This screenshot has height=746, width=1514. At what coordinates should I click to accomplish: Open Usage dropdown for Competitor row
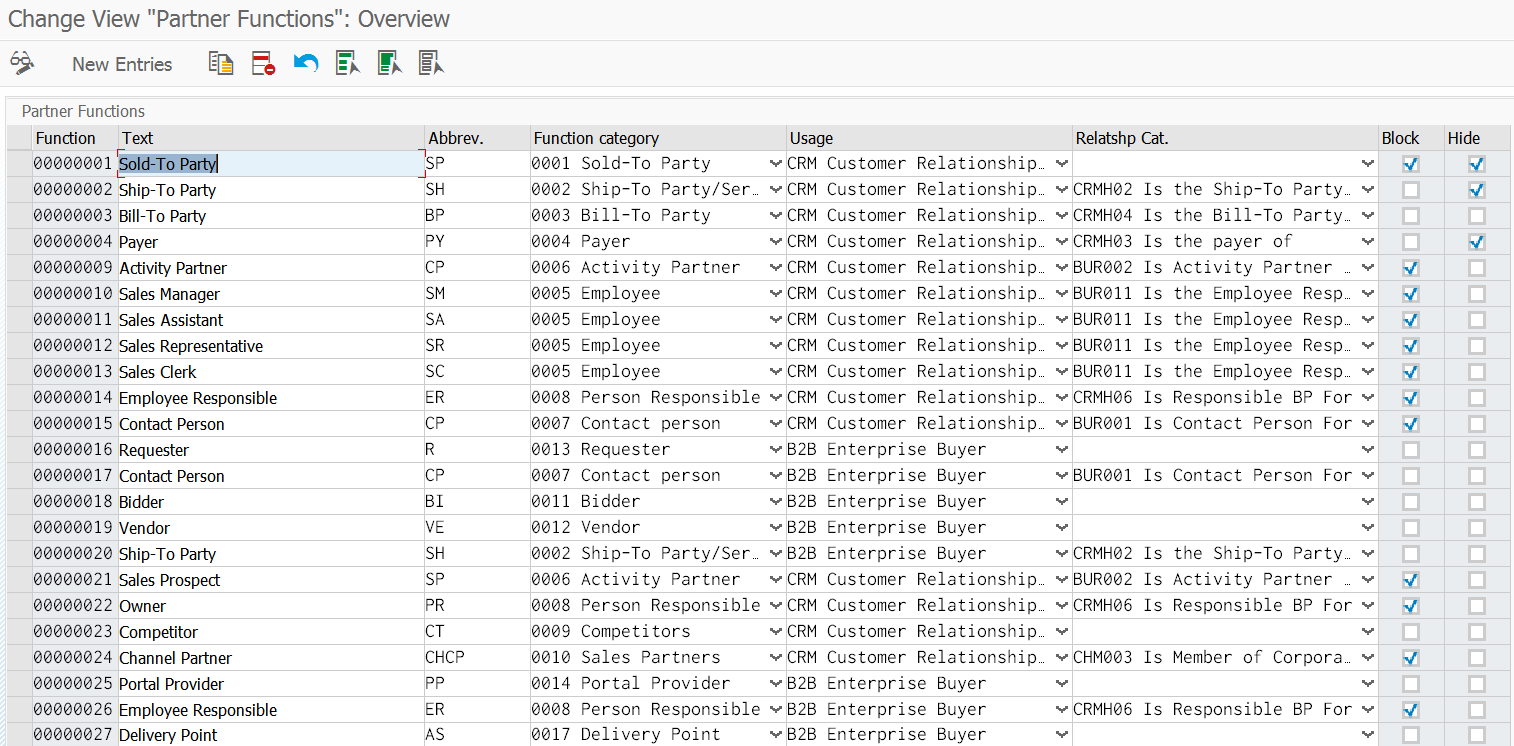(1062, 632)
